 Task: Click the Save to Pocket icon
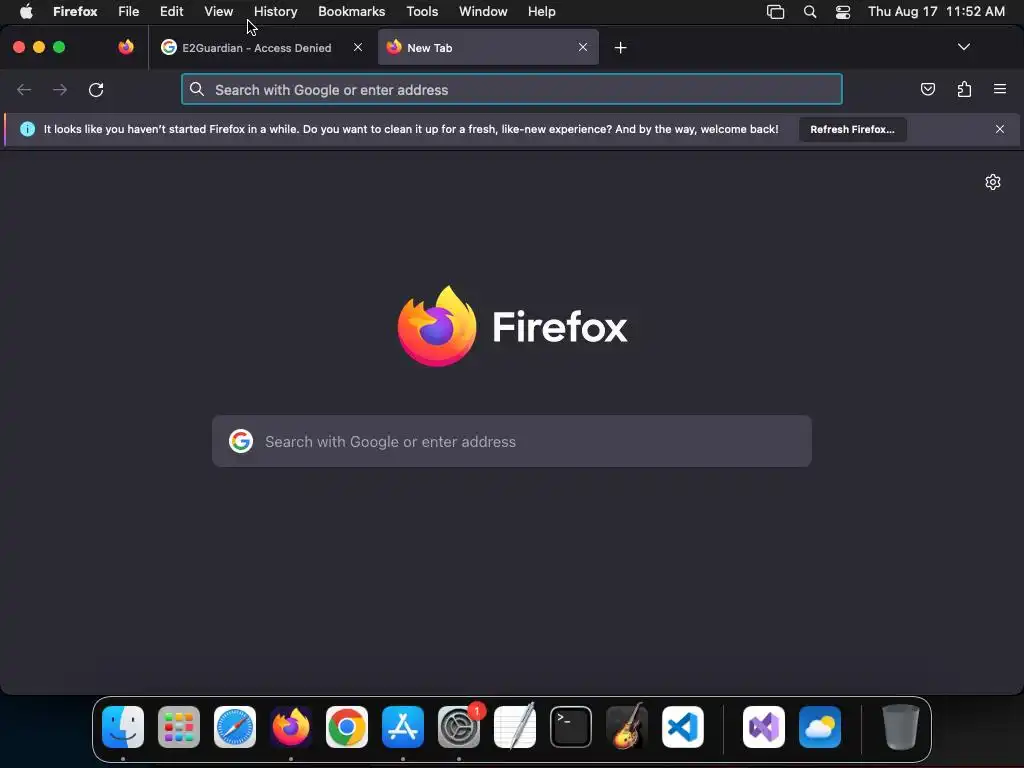pyautogui.click(x=927, y=89)
